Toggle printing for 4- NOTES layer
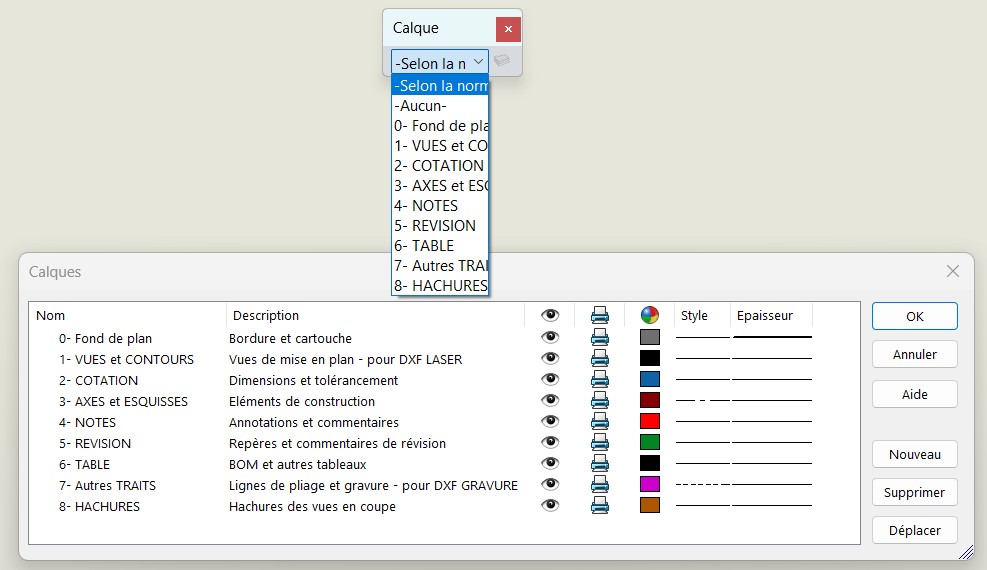The image size is (987, 570). (x=600, y=422)
